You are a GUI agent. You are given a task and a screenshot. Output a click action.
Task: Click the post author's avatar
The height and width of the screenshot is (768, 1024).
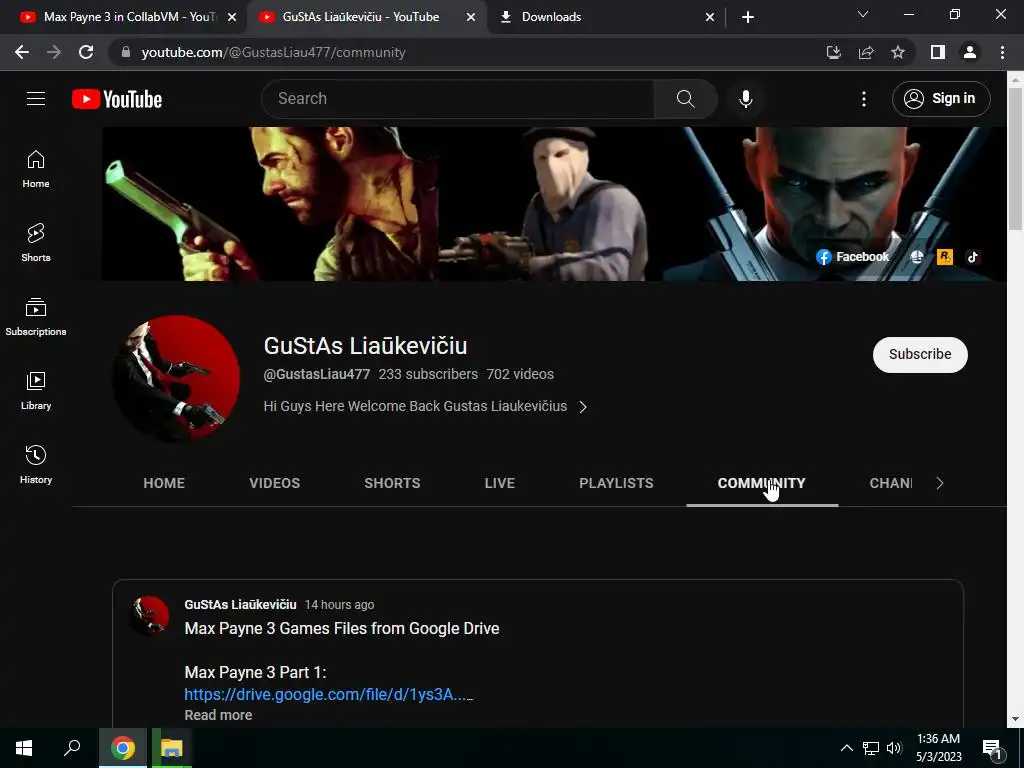(151, 615)
